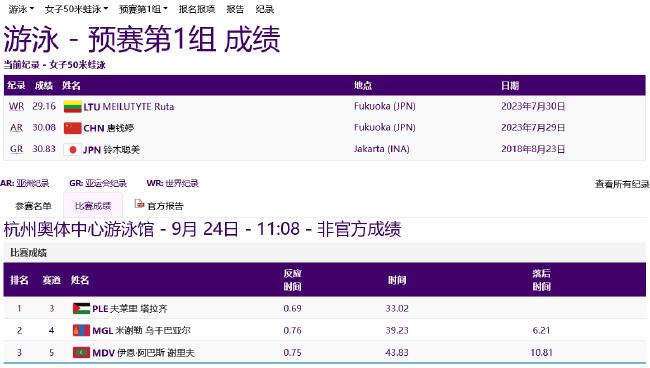Screen dimensions: 650x368
Task: Click the world record time 29.16
Action: (x=44, y=106)
